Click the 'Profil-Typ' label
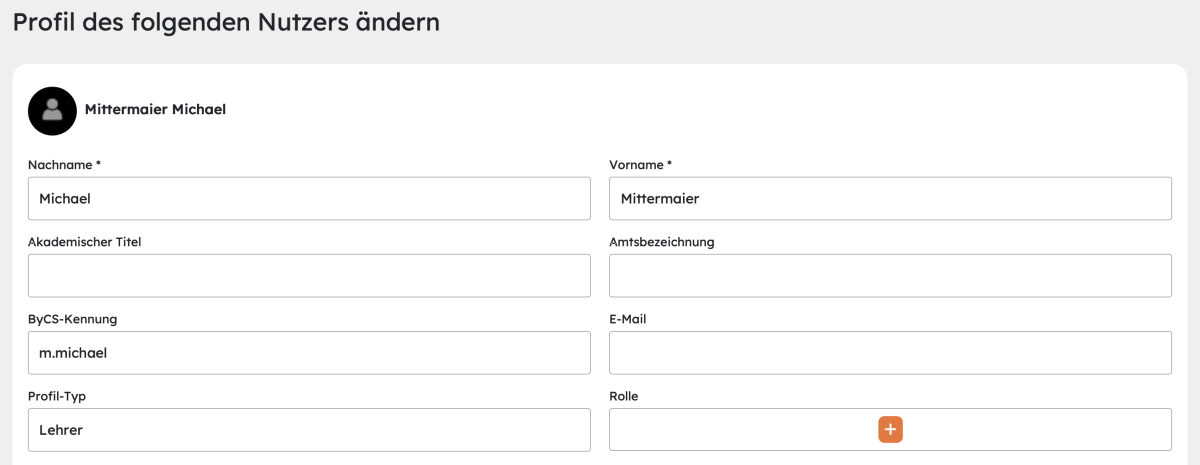 (x=57, y=396)
